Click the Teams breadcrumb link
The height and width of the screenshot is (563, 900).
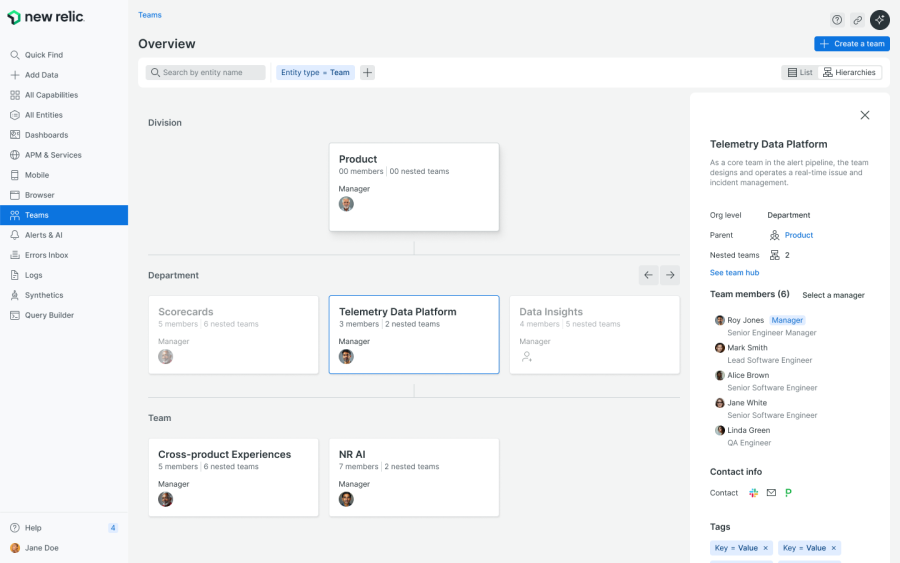click(x=150, y=15)
